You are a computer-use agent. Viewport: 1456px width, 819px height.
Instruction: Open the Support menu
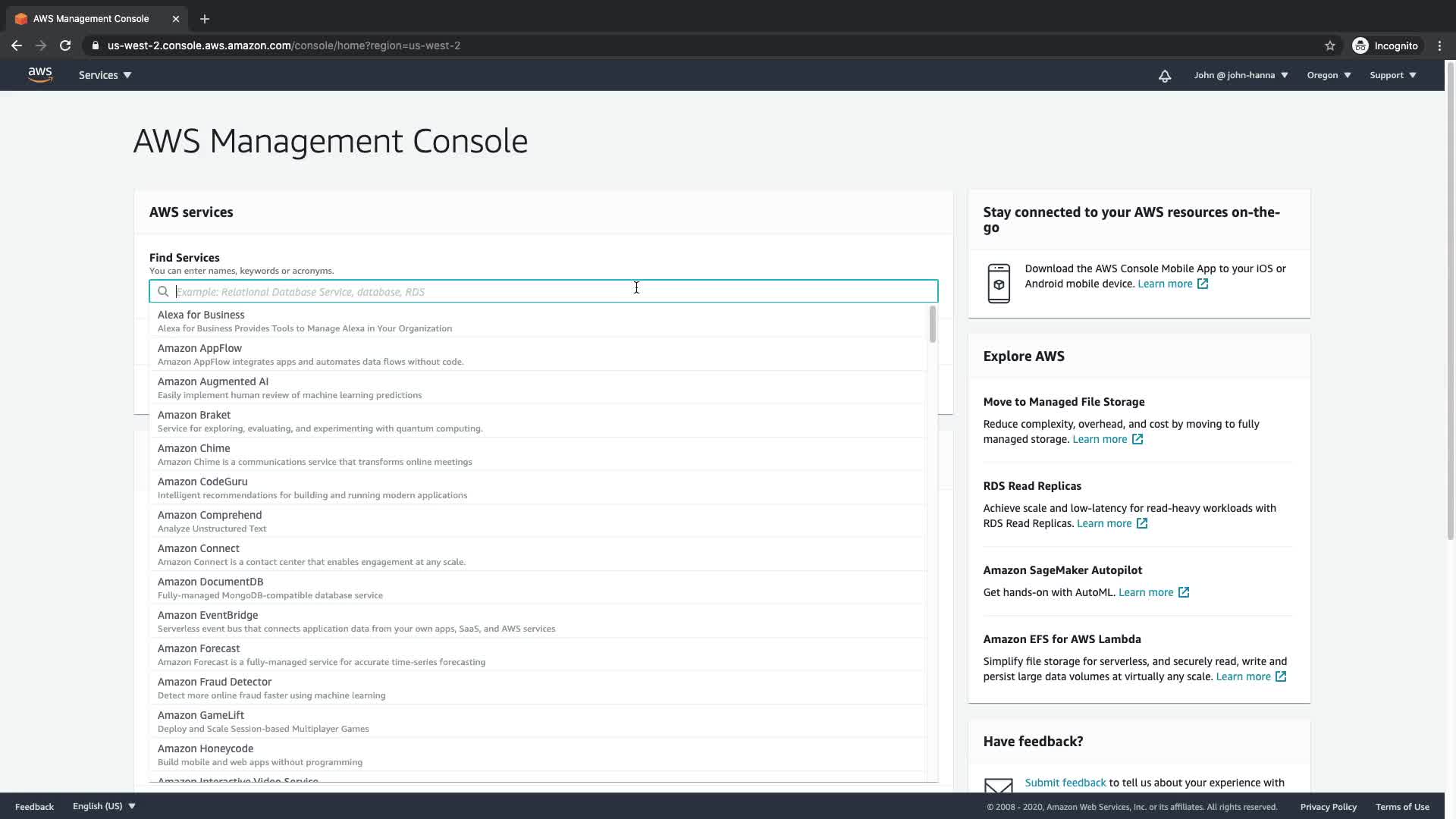click(1392, 75)
